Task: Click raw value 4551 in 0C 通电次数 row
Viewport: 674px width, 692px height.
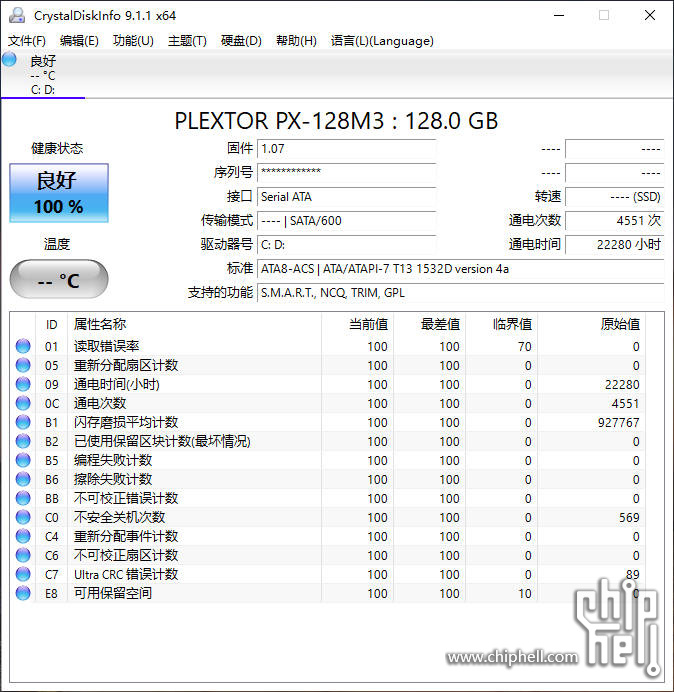Action: coord(625,403)
